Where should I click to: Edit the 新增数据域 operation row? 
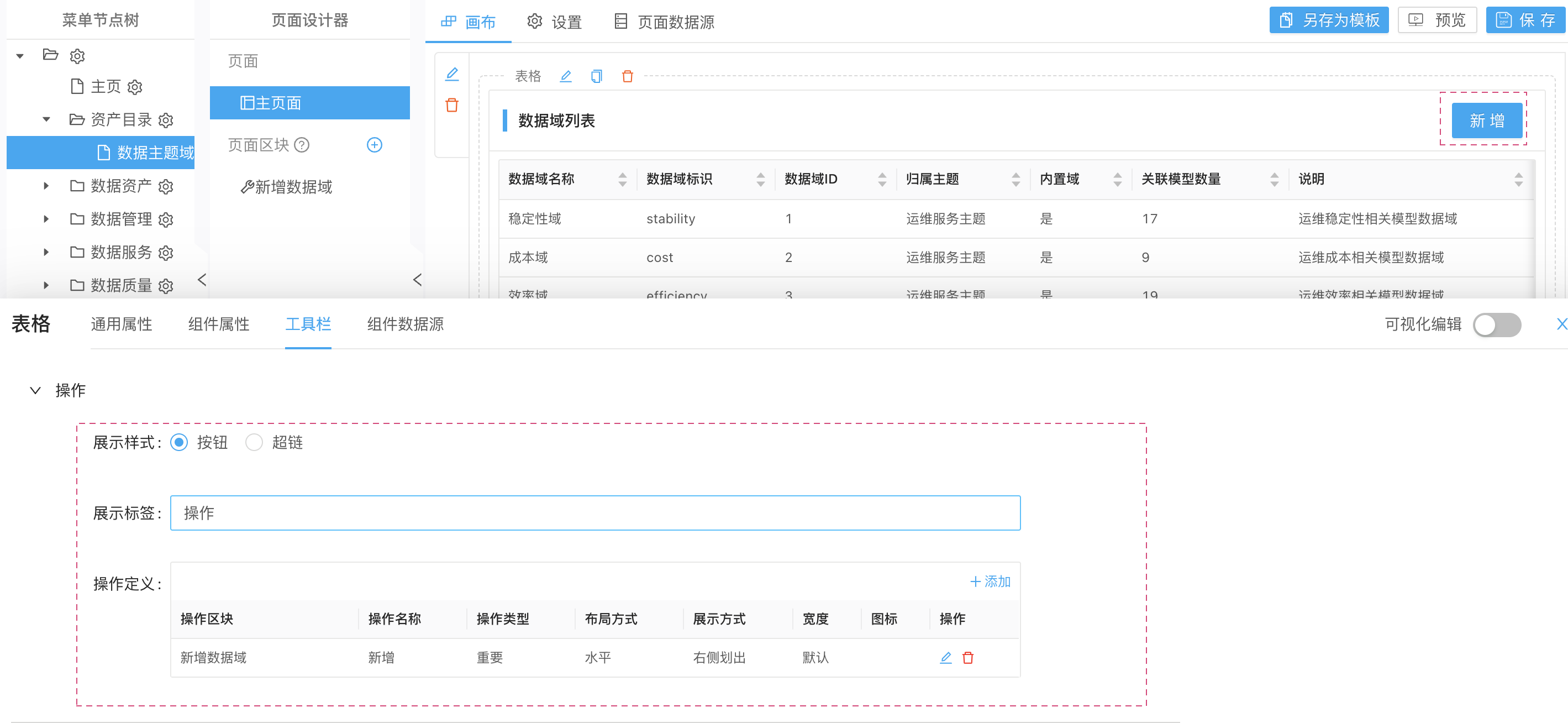(x=945, y=657)
